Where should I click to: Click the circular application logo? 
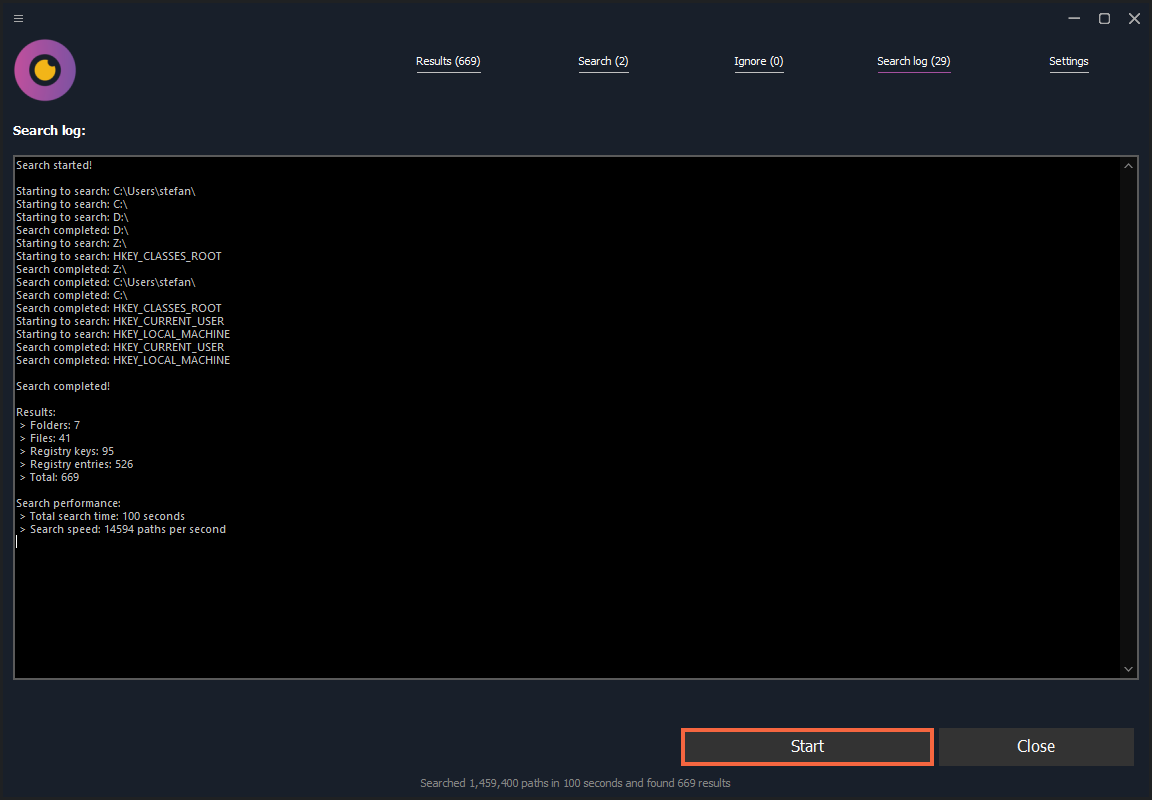click(44, 70)
